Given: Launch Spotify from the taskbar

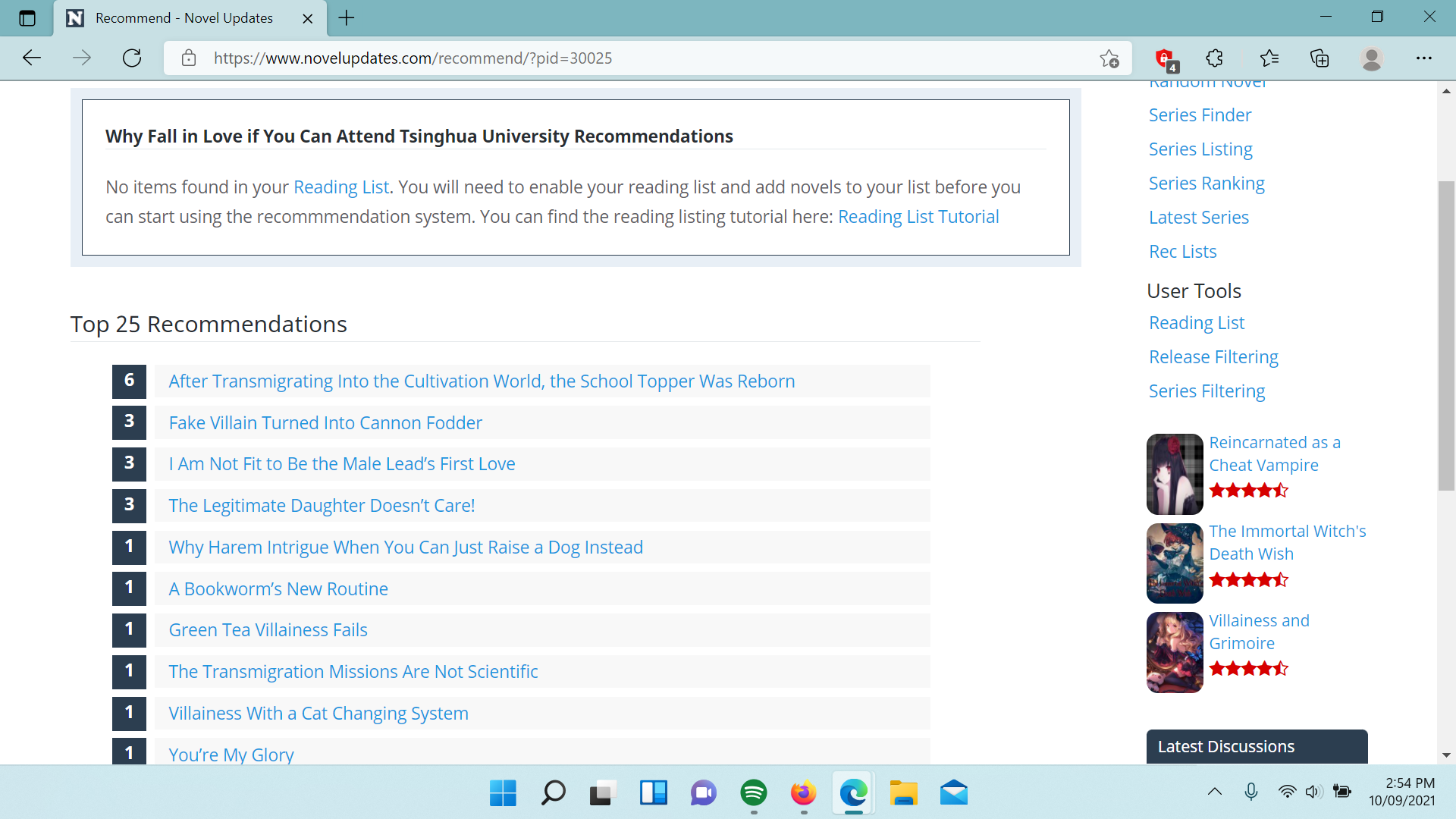Looking at the screenshot, I should click(x=753, y=793).
